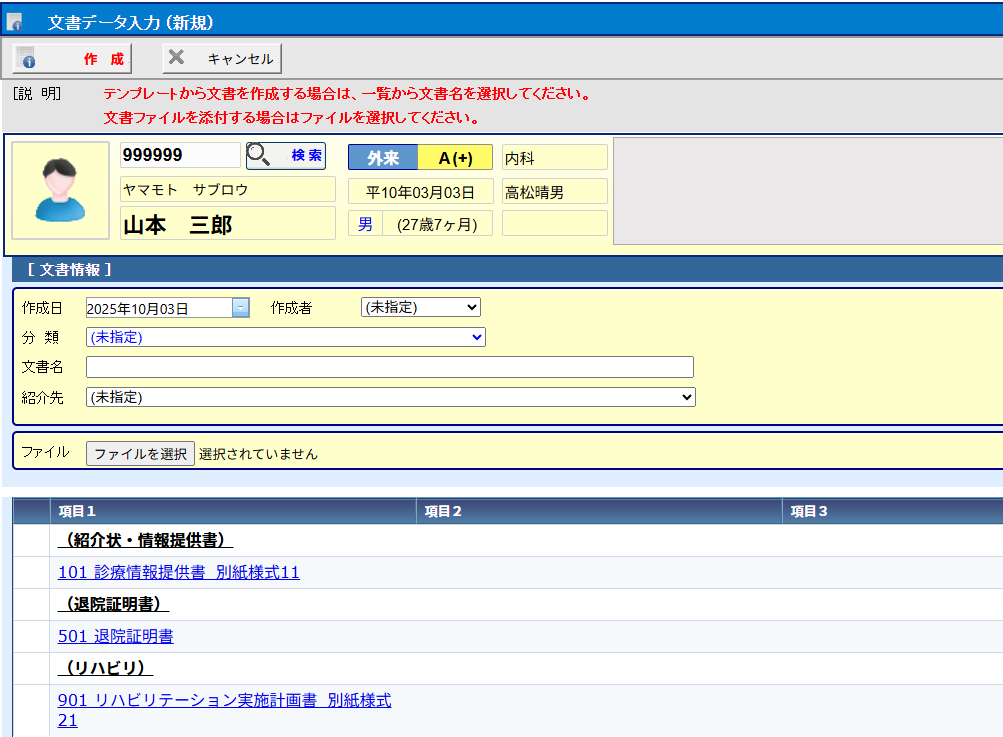Click the 外来 outpatient status badge
This screenshot has width=1003, height=737.
click(383, 158)
